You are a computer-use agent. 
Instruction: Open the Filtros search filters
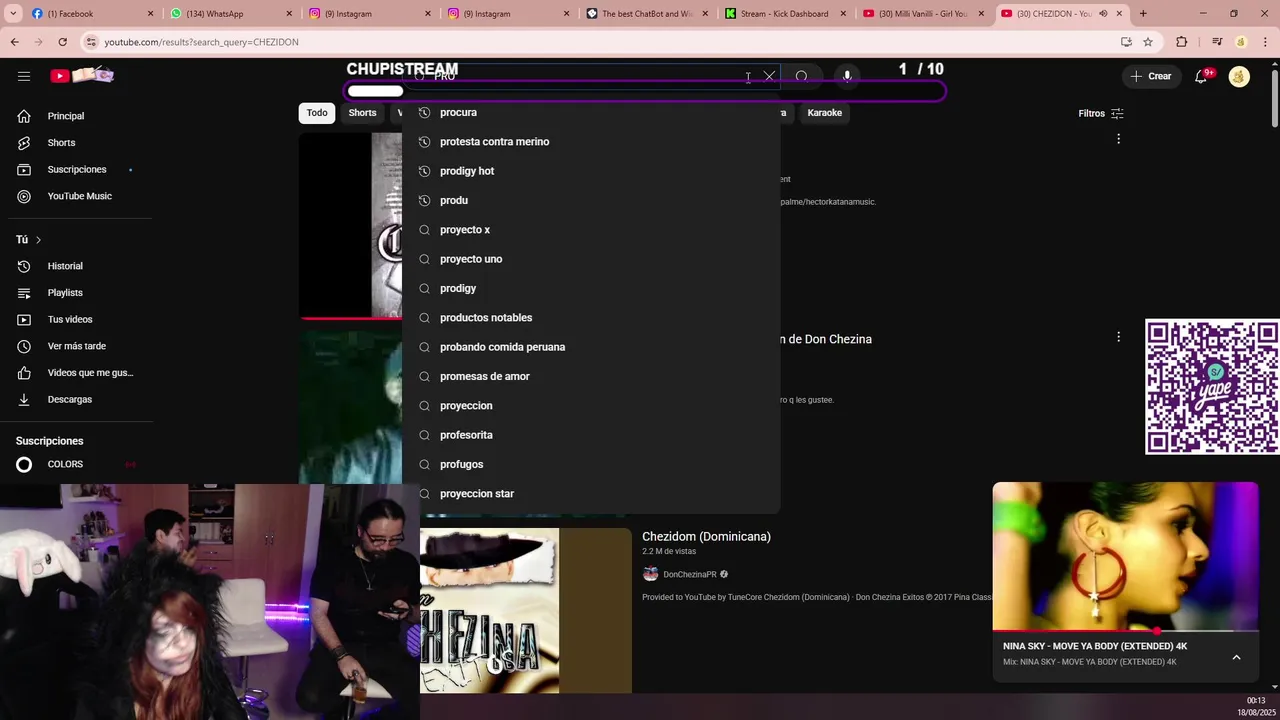pos(1101,113)
